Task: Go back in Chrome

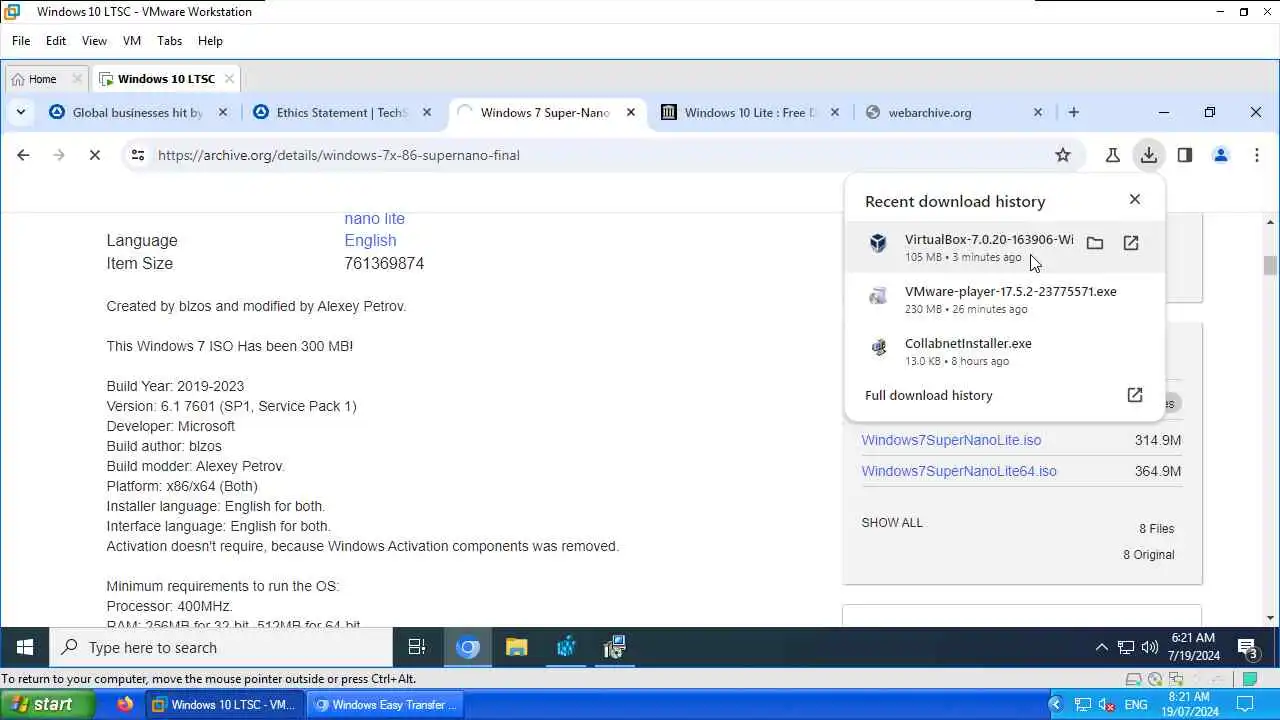Action: pyautogui.click(x=23, y=155)
